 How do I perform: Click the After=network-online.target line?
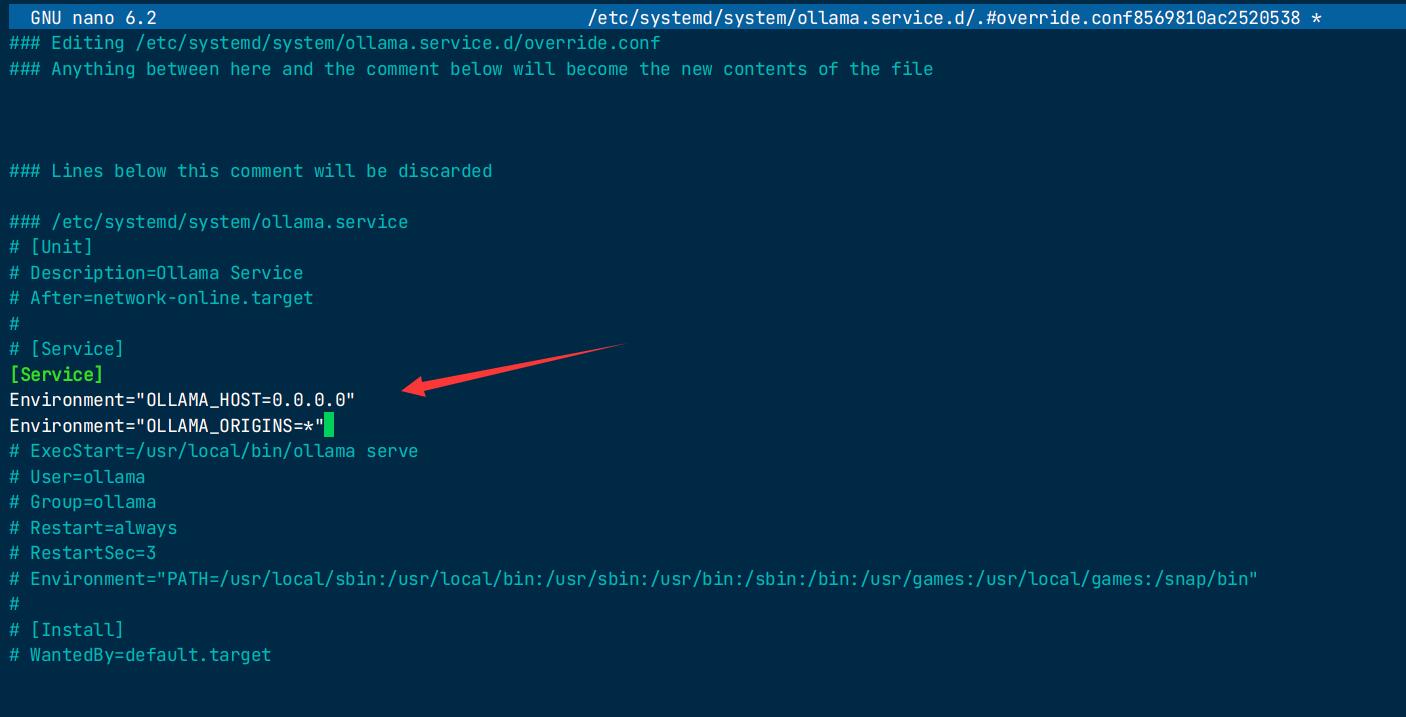161,298
